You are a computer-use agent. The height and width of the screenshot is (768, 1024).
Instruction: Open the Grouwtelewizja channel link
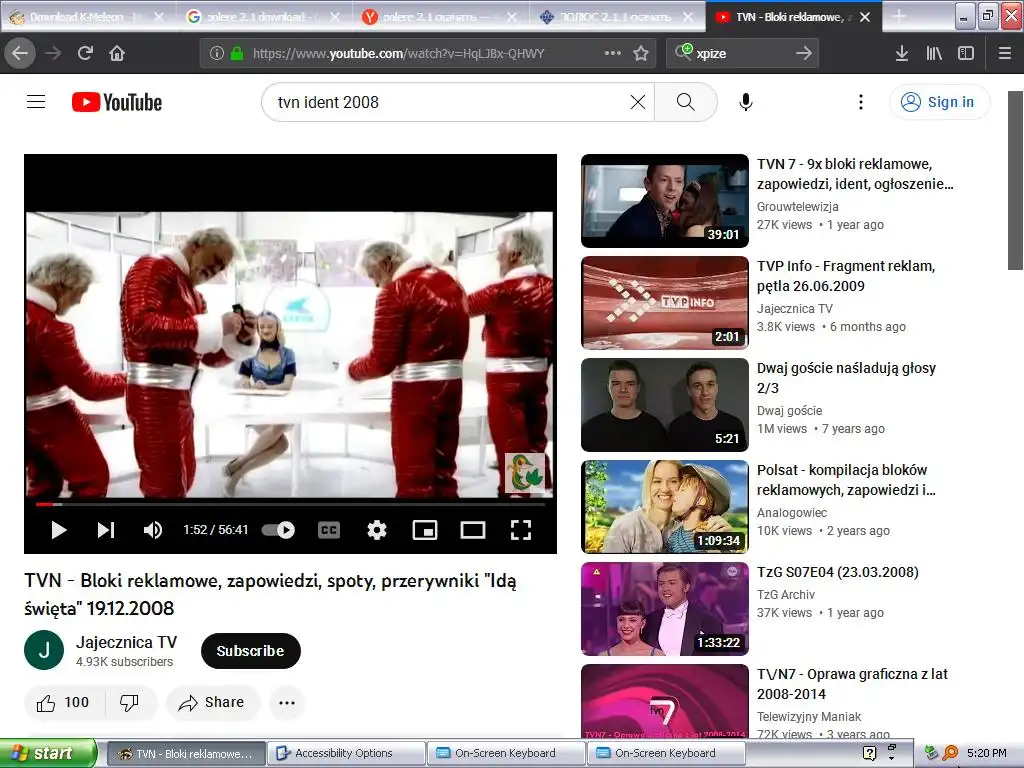coord(797,206)
